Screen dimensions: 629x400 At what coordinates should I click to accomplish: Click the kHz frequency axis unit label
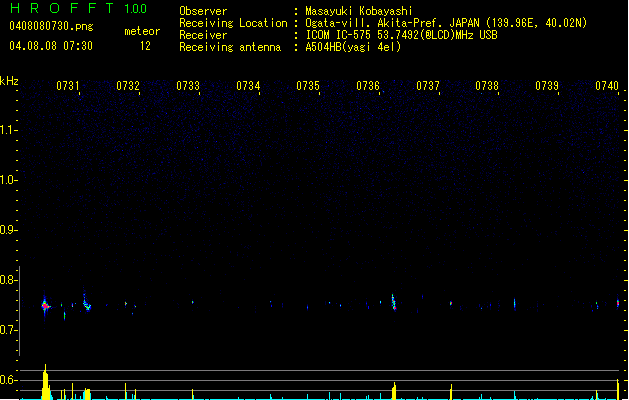(x=9, y=81)
